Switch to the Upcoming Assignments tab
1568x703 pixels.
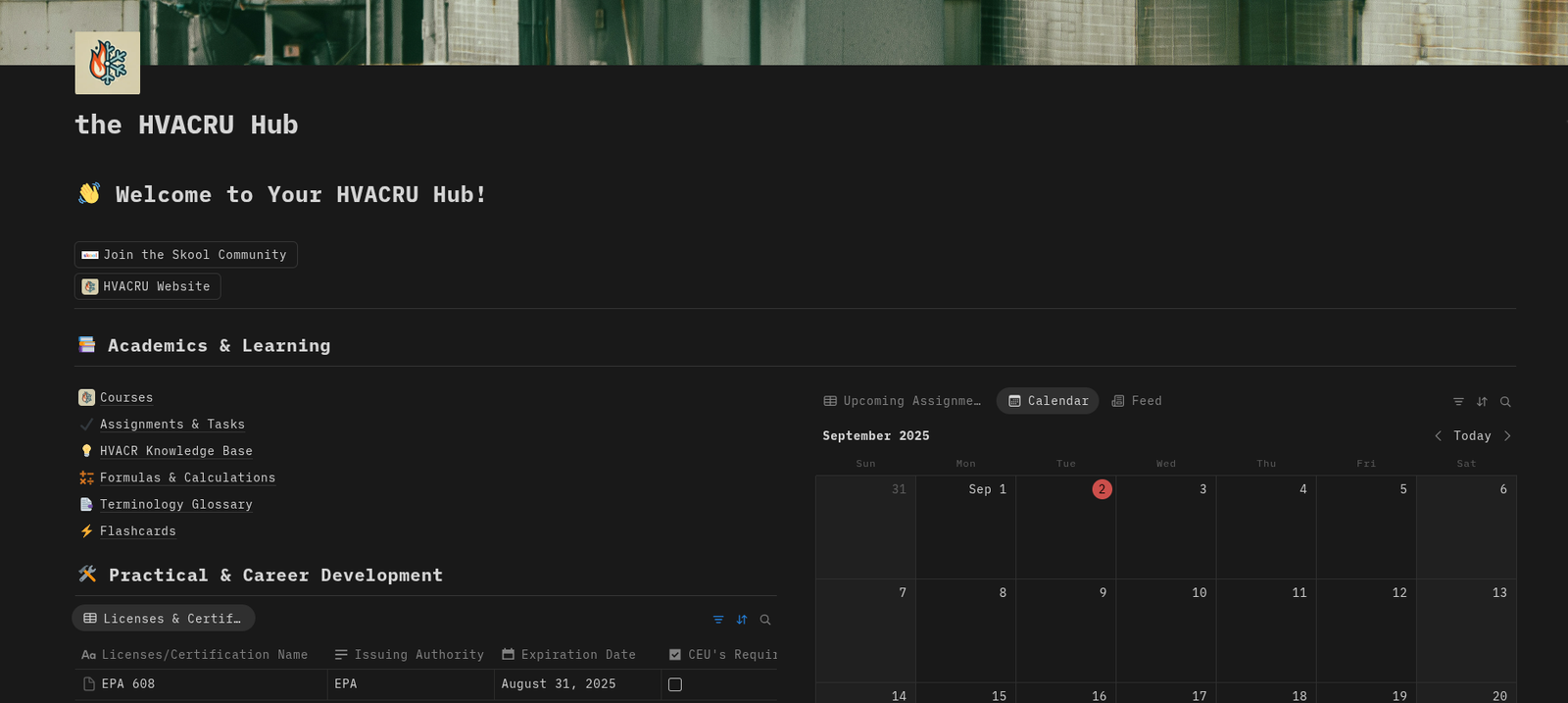click(x=902, y=401)
